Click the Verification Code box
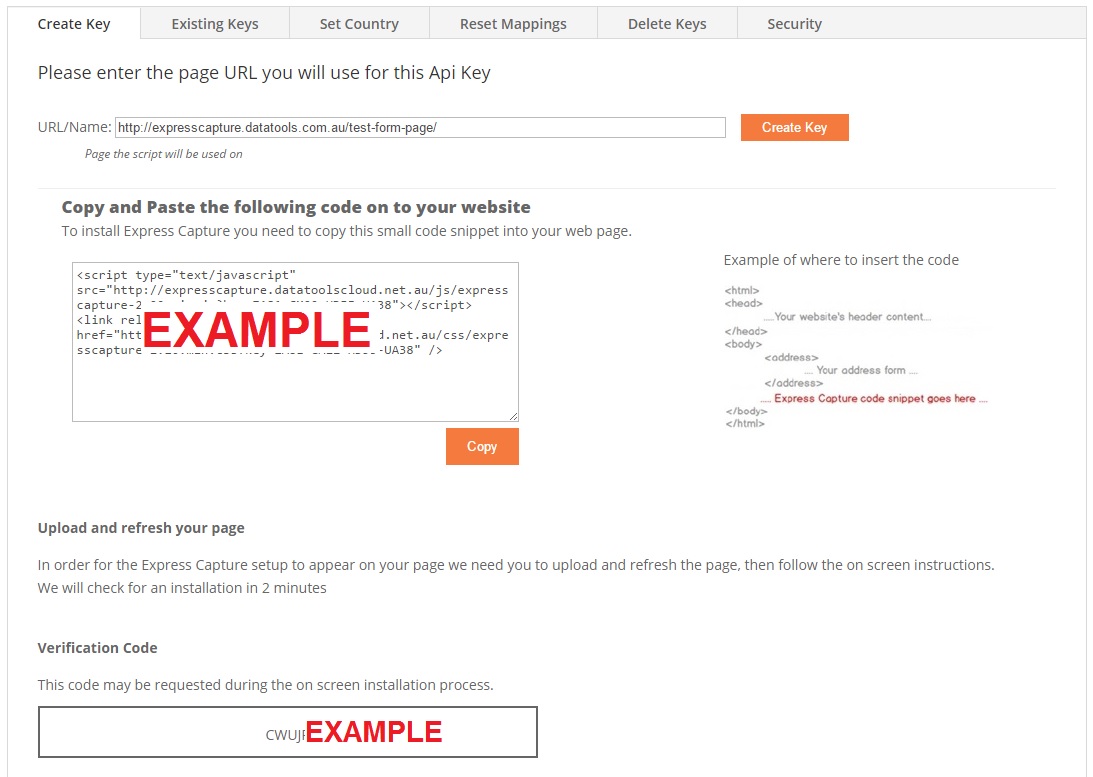1093x777 pixels. [x=288, y=732]
